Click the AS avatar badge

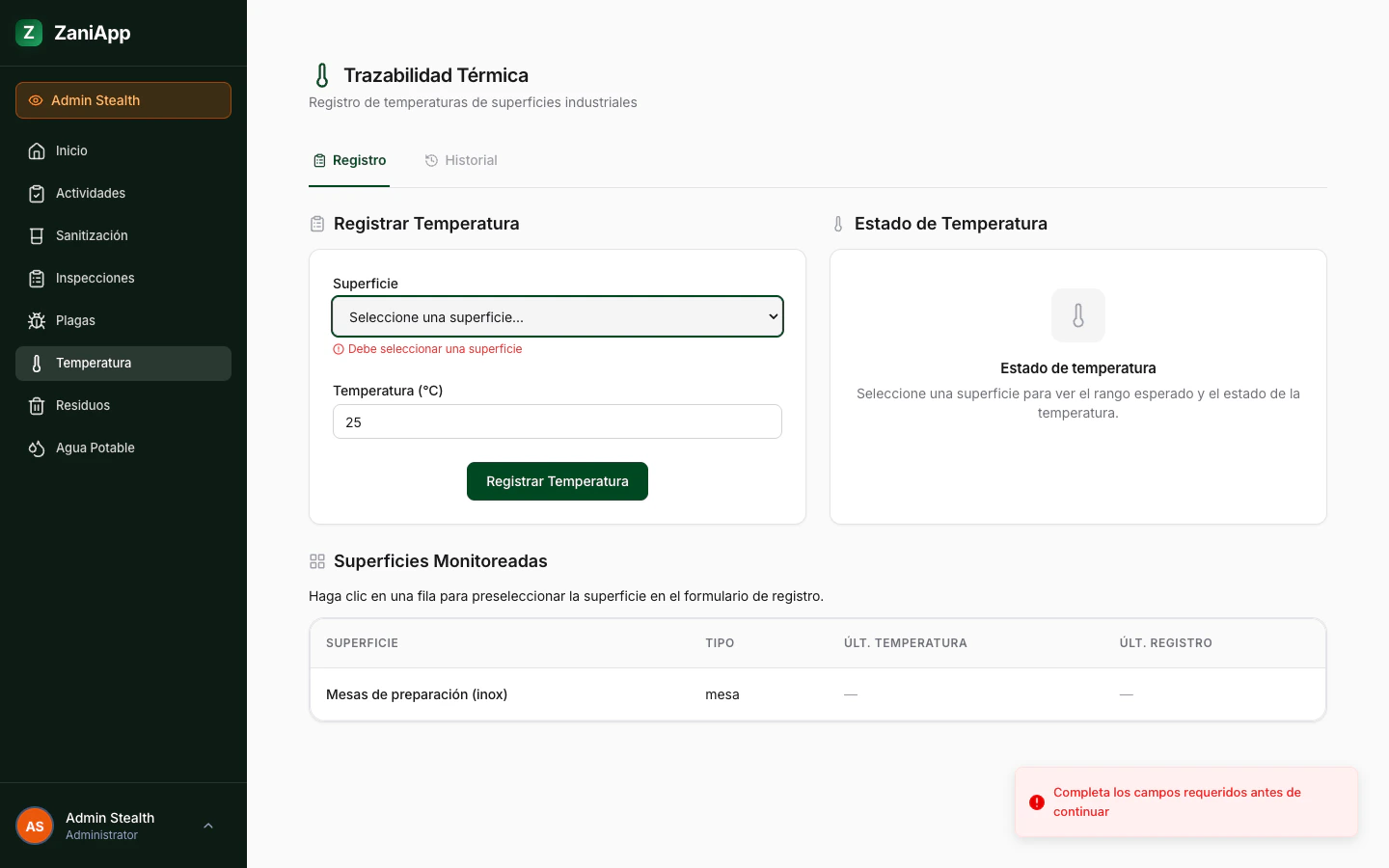[x=35, y=826]
